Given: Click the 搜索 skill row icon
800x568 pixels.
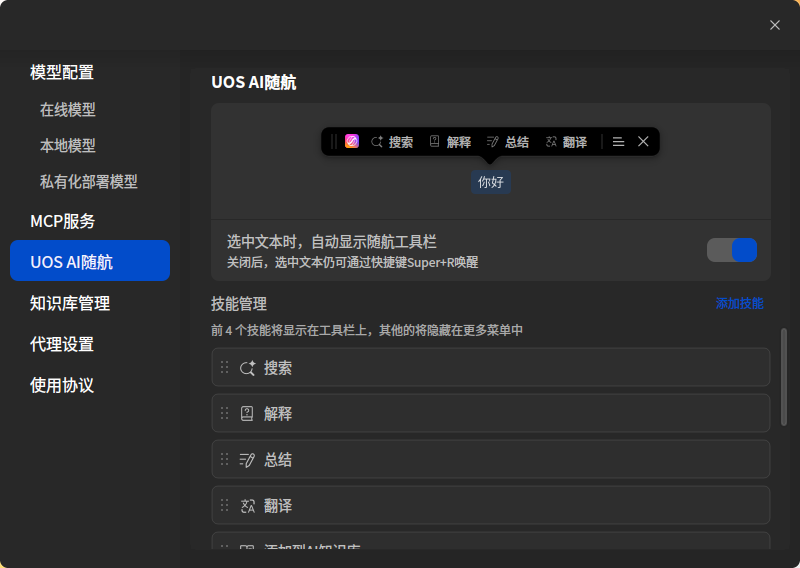Looking at the screenshot, I should point(247,368).
